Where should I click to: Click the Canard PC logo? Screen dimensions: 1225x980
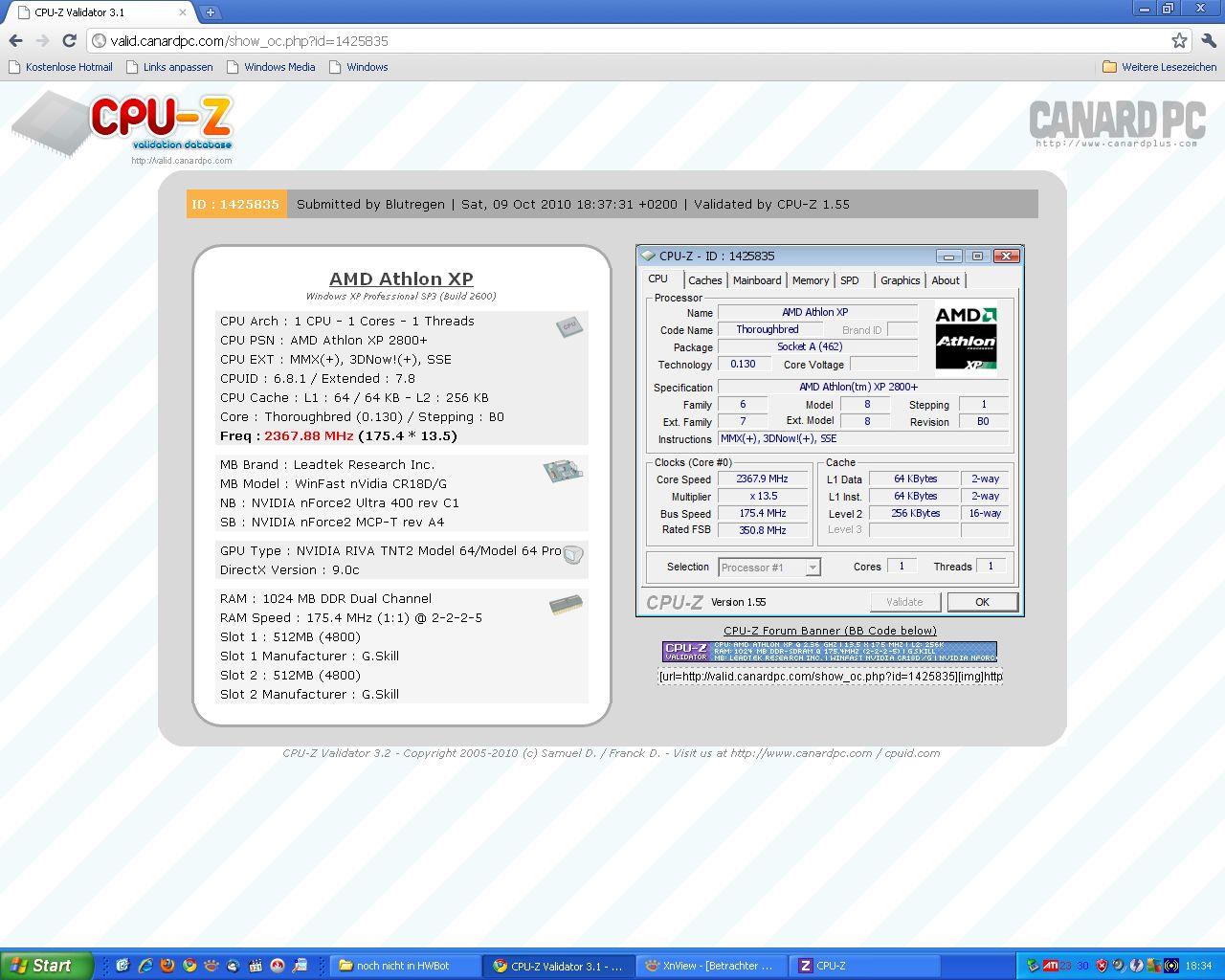coord(1117,122)
